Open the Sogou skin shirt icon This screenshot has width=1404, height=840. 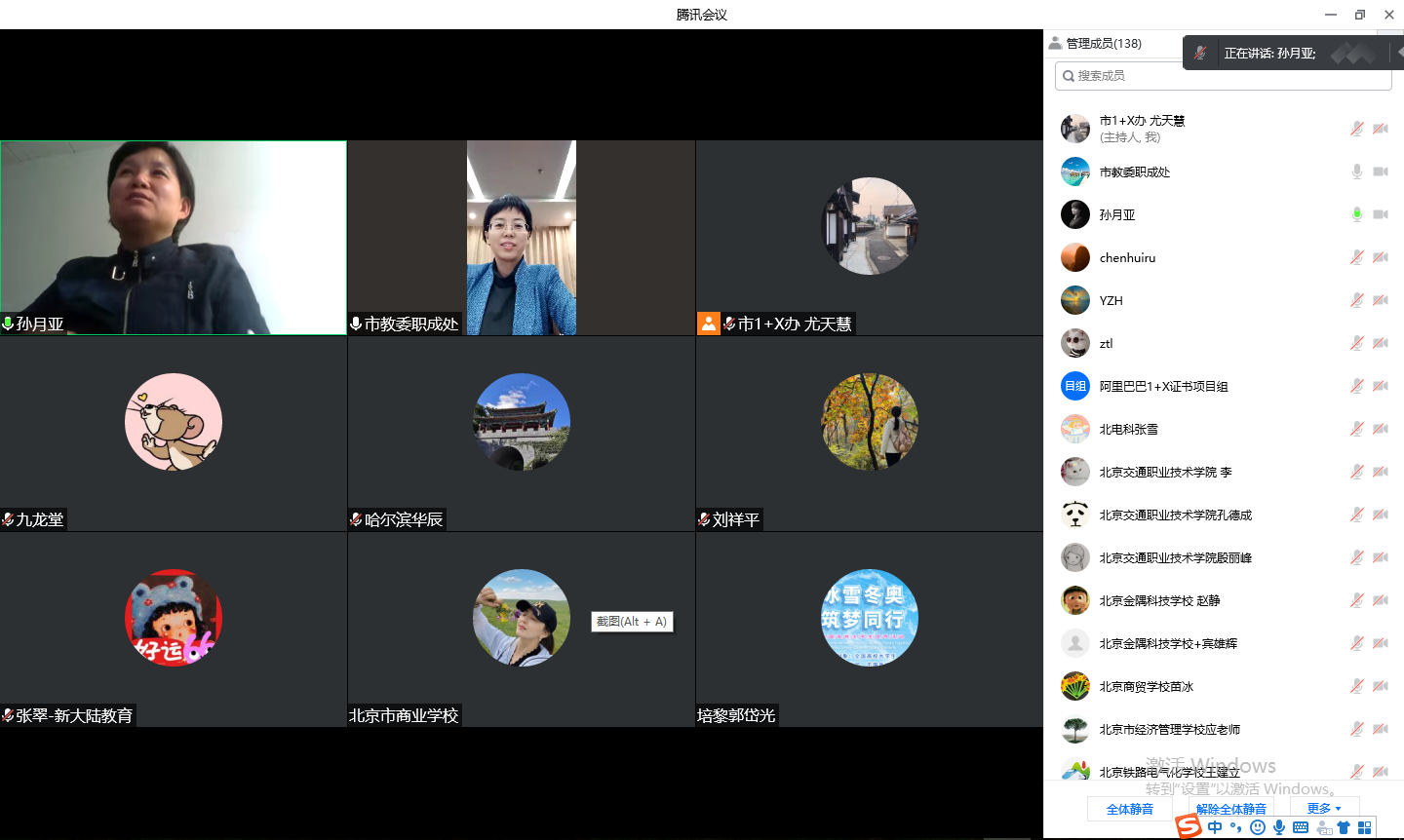tap(1344, 827)
